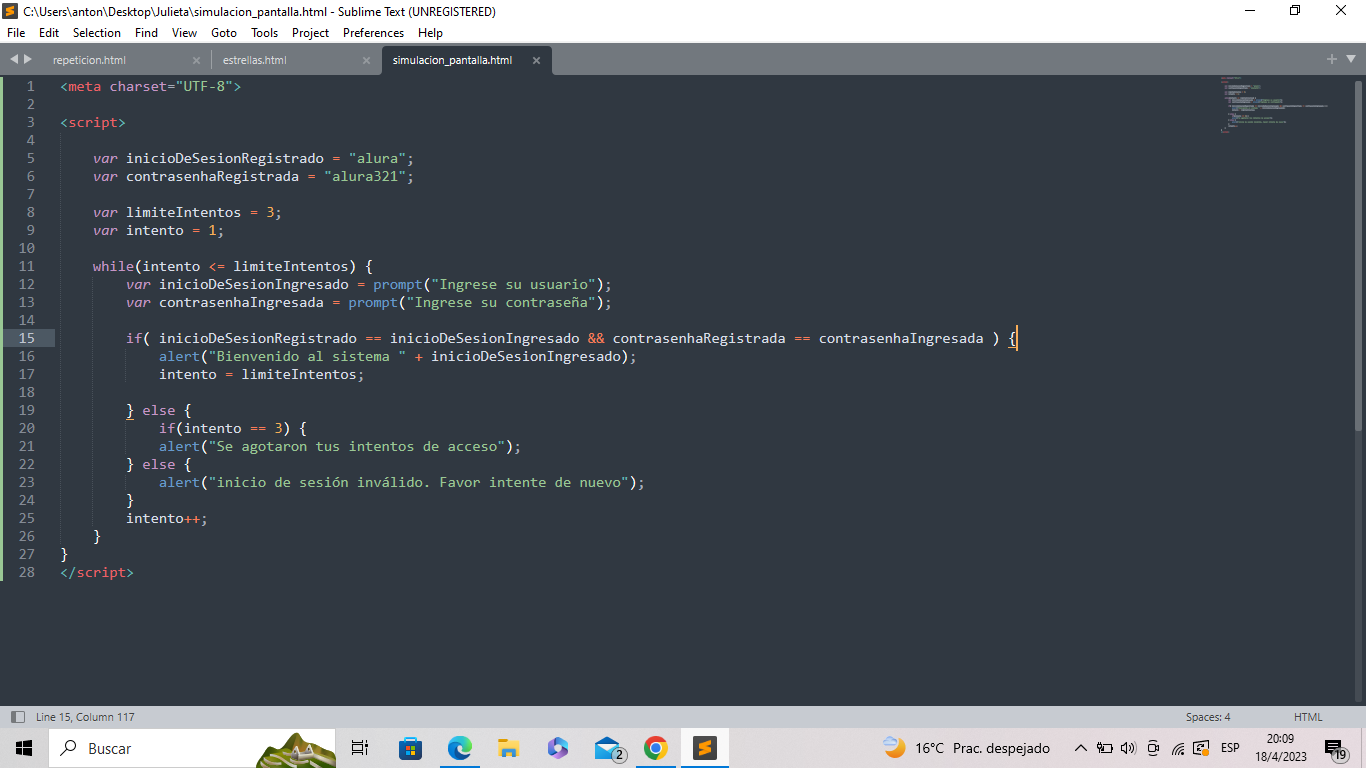Open the HTML syntax selector

[x=1308, y=717]
